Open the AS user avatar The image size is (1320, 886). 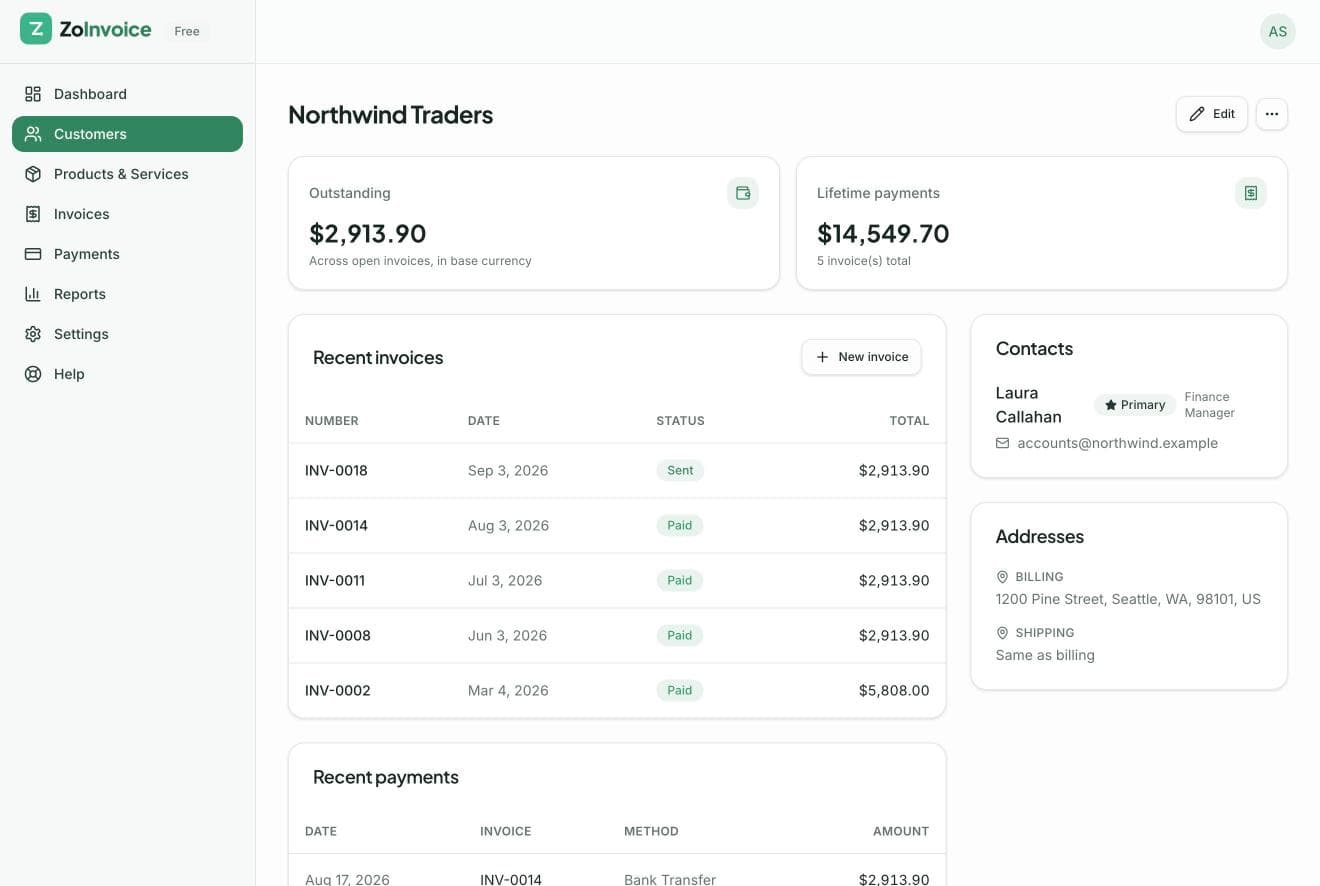click(x=1277, y=31)
